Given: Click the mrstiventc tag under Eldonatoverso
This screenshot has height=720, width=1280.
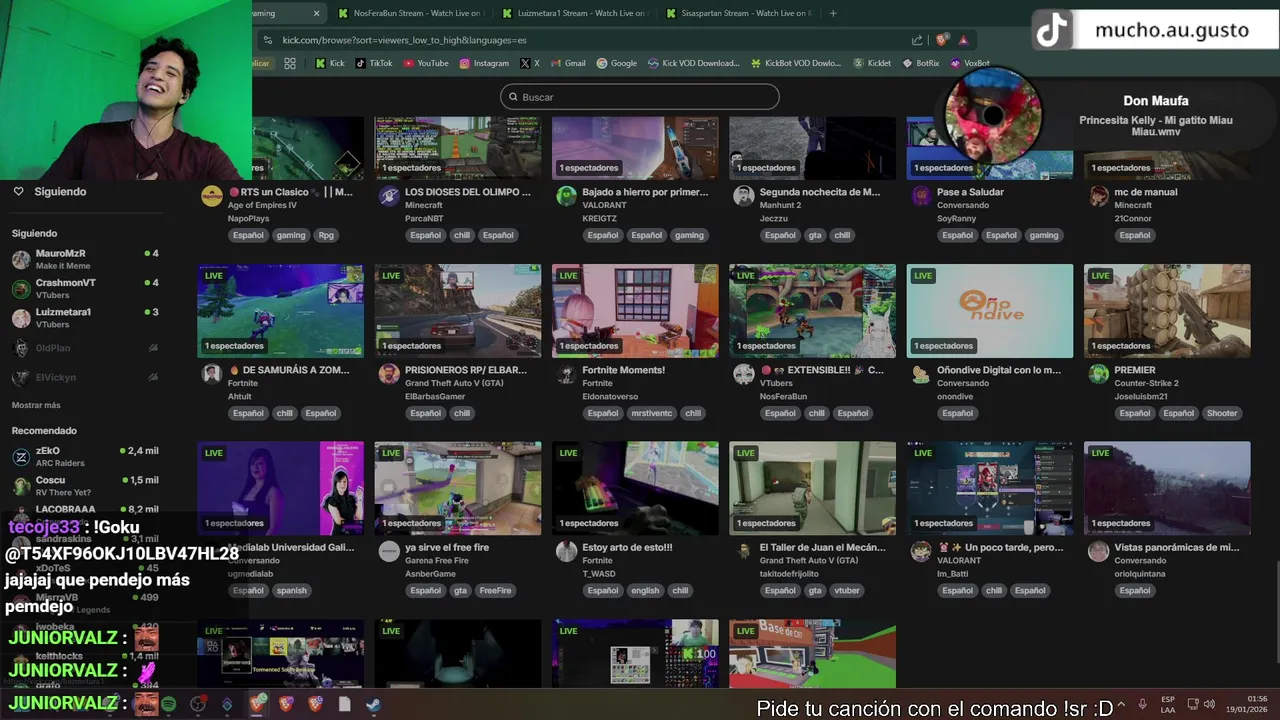Looking at the screenshot, I should click(652, 413).
